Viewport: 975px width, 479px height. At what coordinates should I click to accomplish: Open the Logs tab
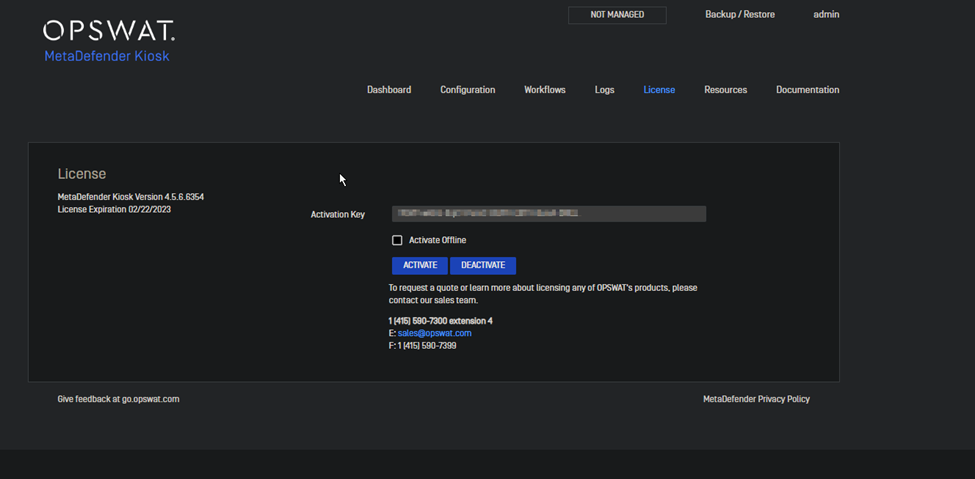[604, 90]
